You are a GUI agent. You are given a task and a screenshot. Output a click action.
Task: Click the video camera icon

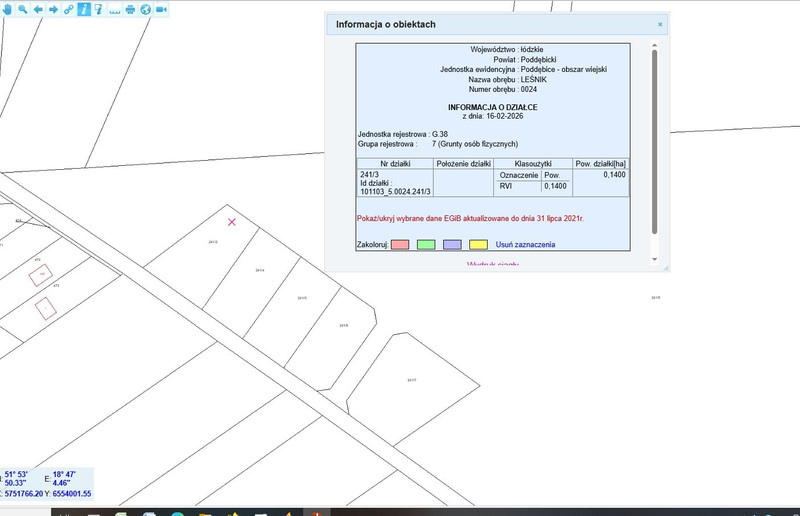pyautogui.click(x=161, y=9)
